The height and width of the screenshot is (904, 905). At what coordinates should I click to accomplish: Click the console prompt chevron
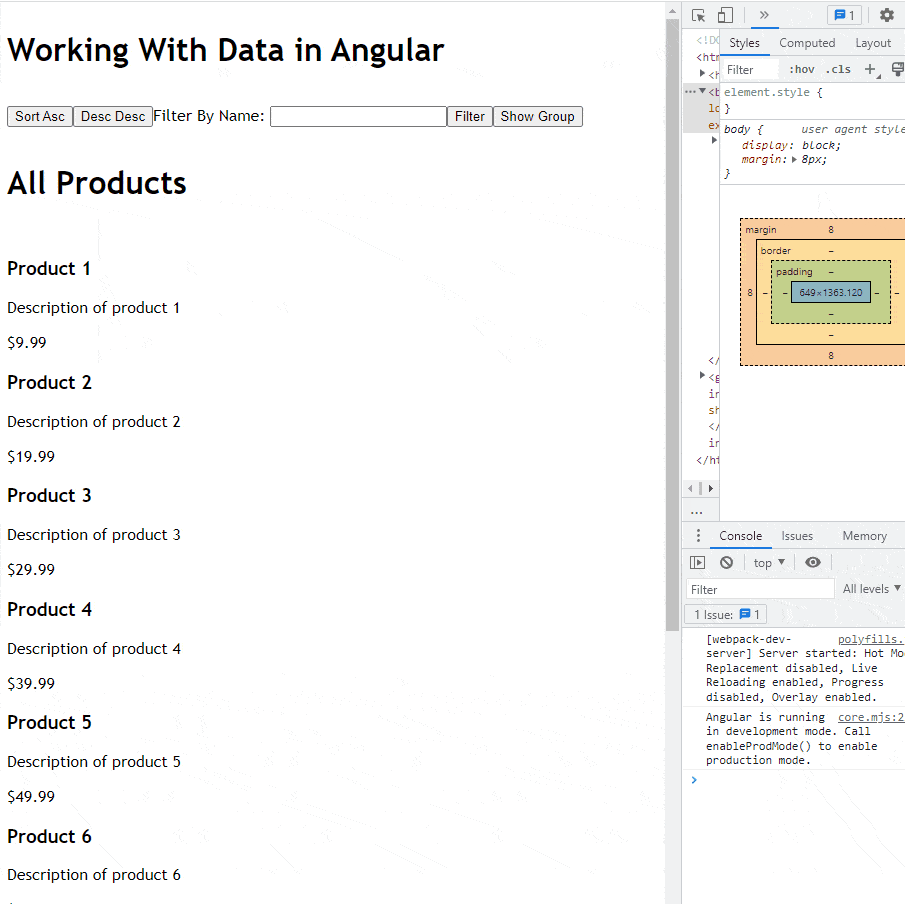(694, 780)
